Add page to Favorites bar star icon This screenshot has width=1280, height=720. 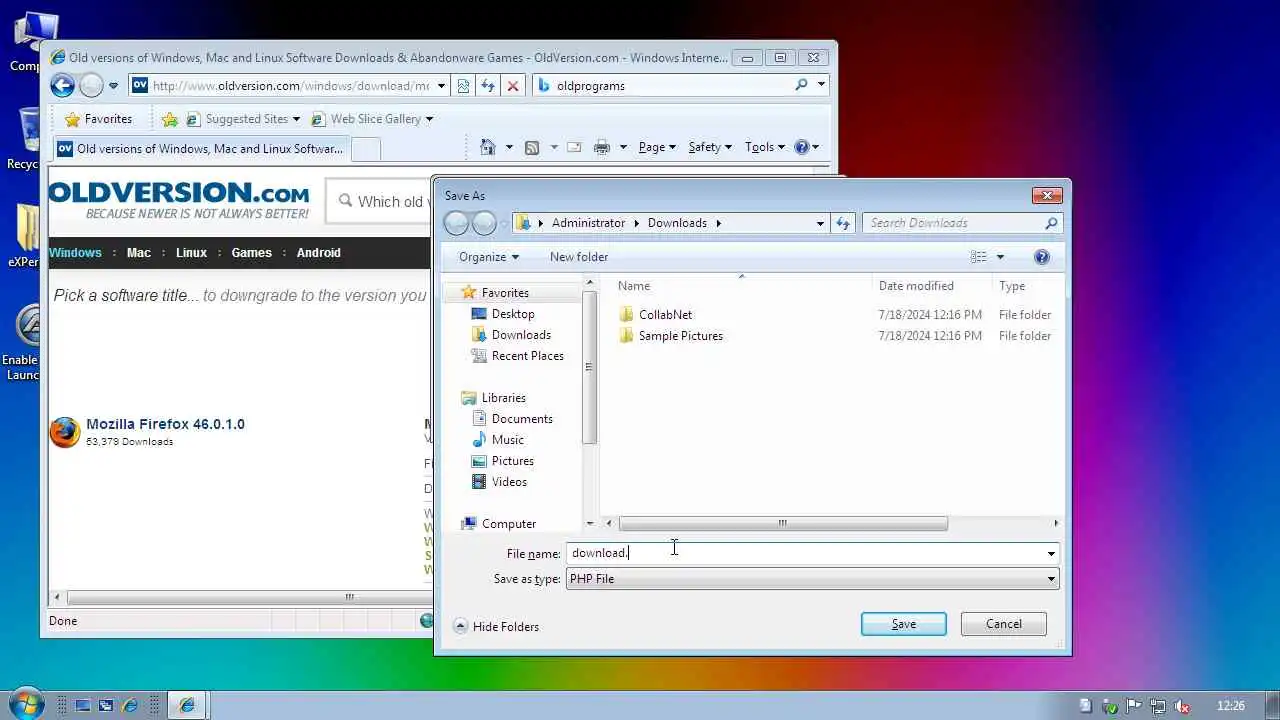[x=169, y=119]
